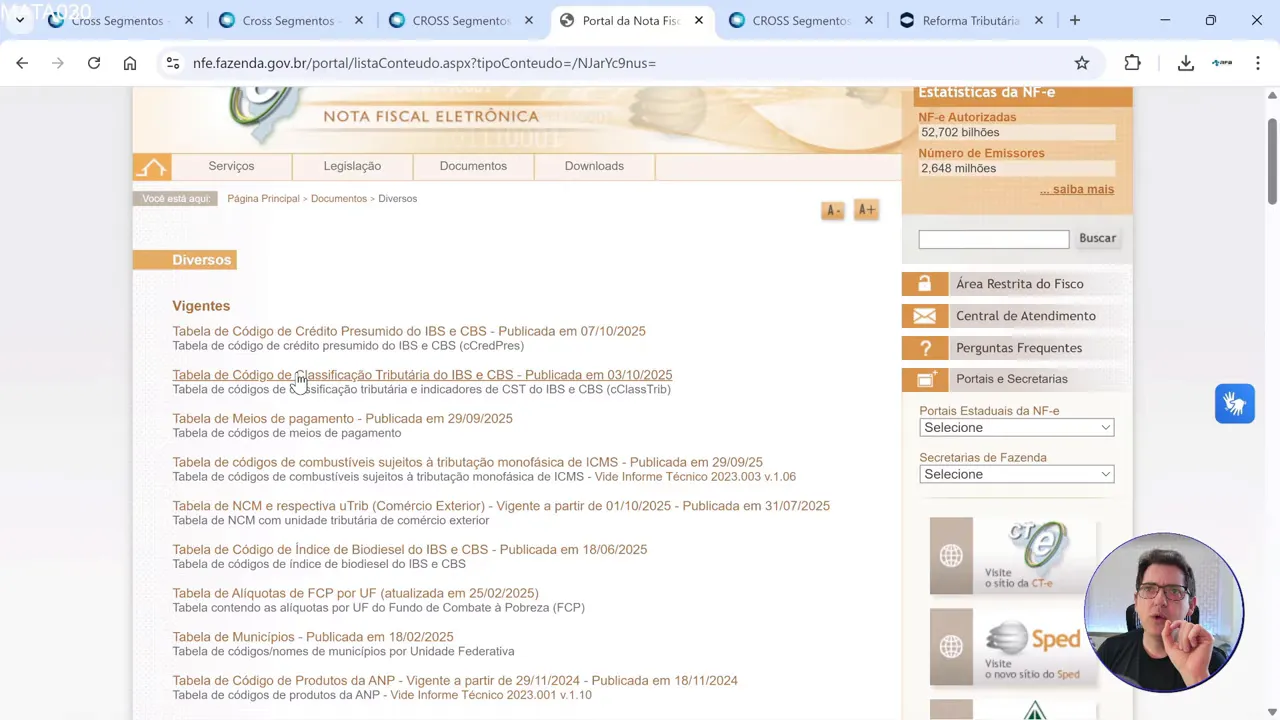1280x720 pixels.
Task: Open browser downloads icon
Action: pos(1185,63)
